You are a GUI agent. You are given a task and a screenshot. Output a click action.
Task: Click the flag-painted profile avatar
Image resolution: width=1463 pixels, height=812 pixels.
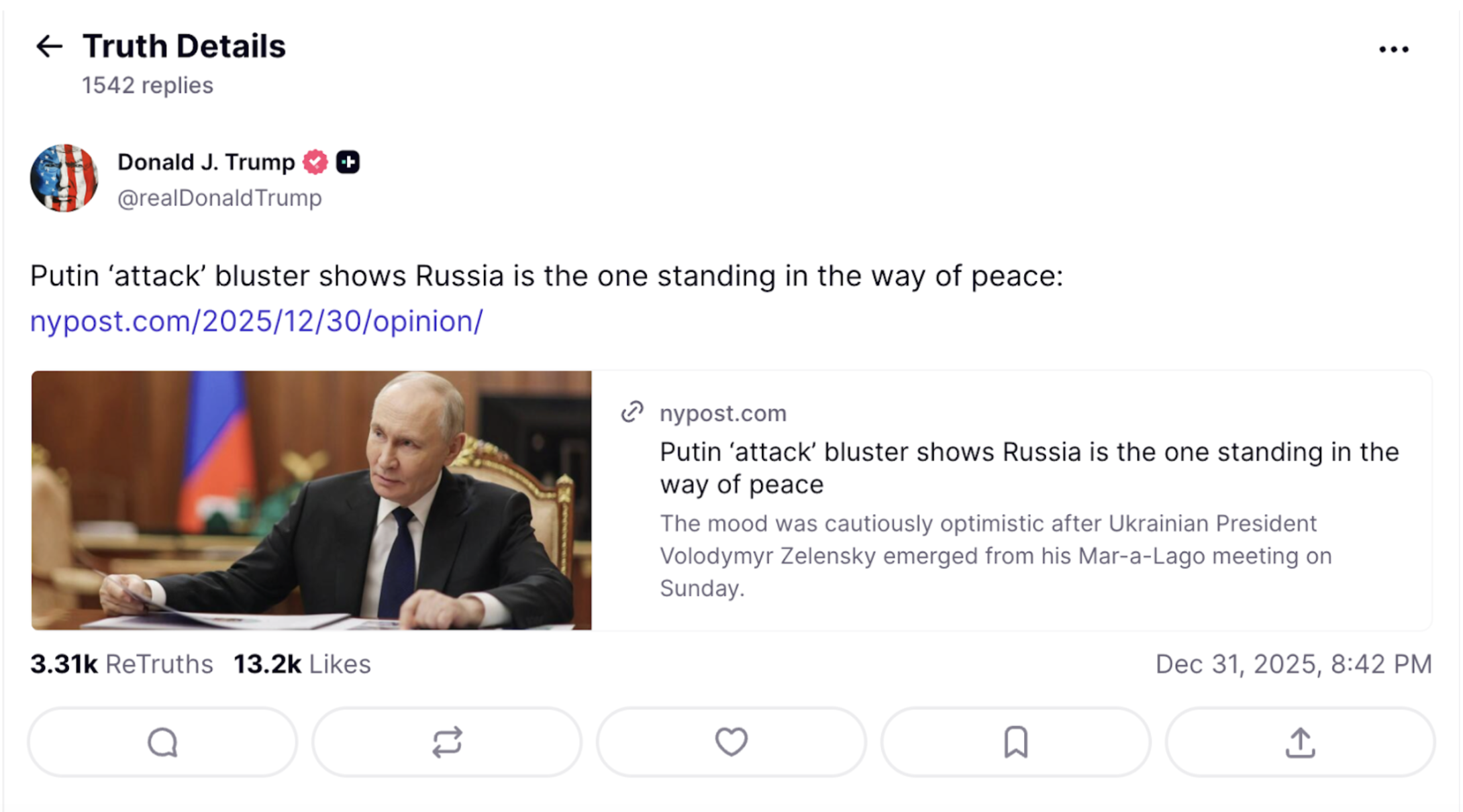point(64,179)
